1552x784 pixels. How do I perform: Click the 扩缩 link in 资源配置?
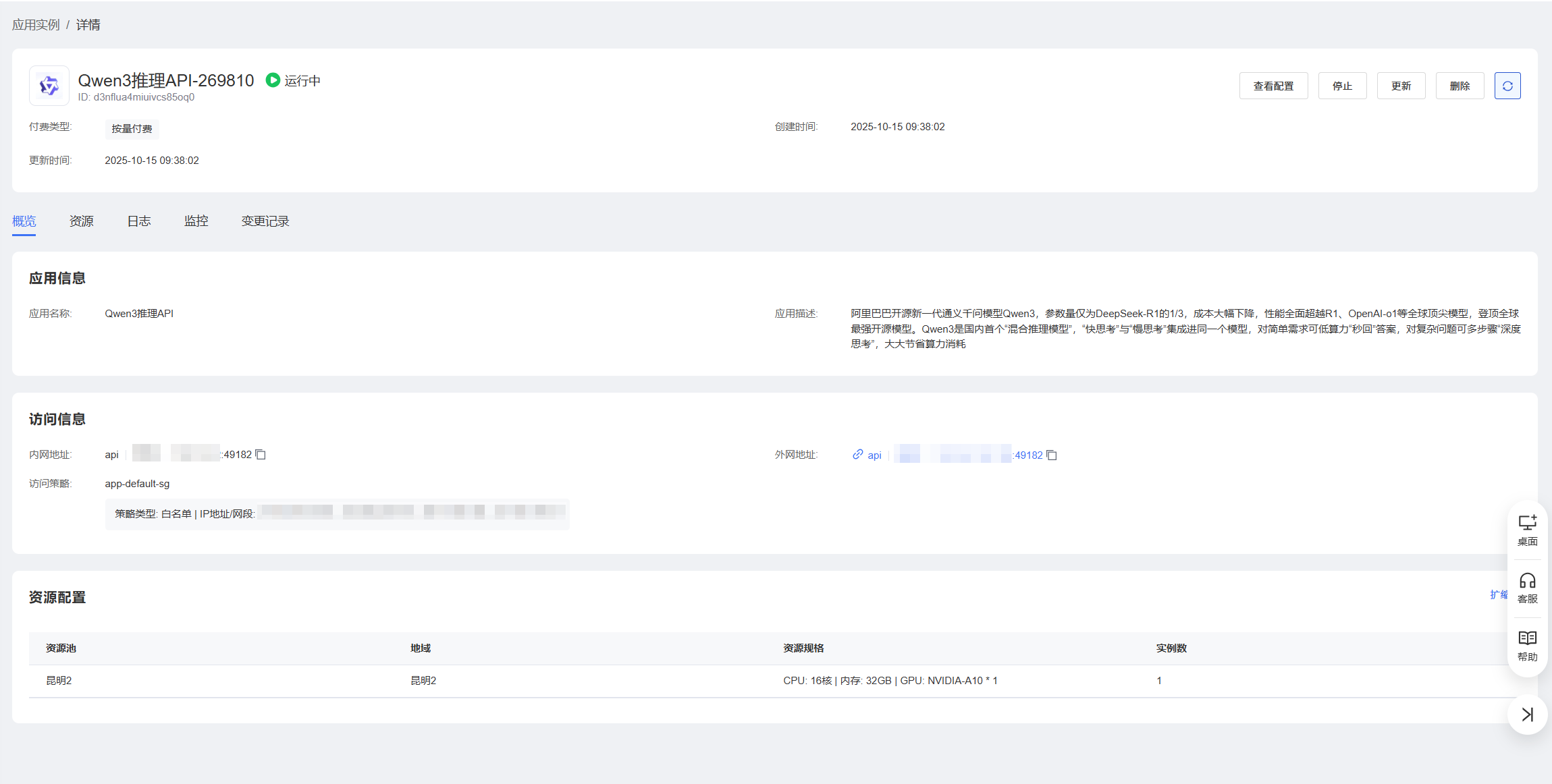pos(1498,594)
